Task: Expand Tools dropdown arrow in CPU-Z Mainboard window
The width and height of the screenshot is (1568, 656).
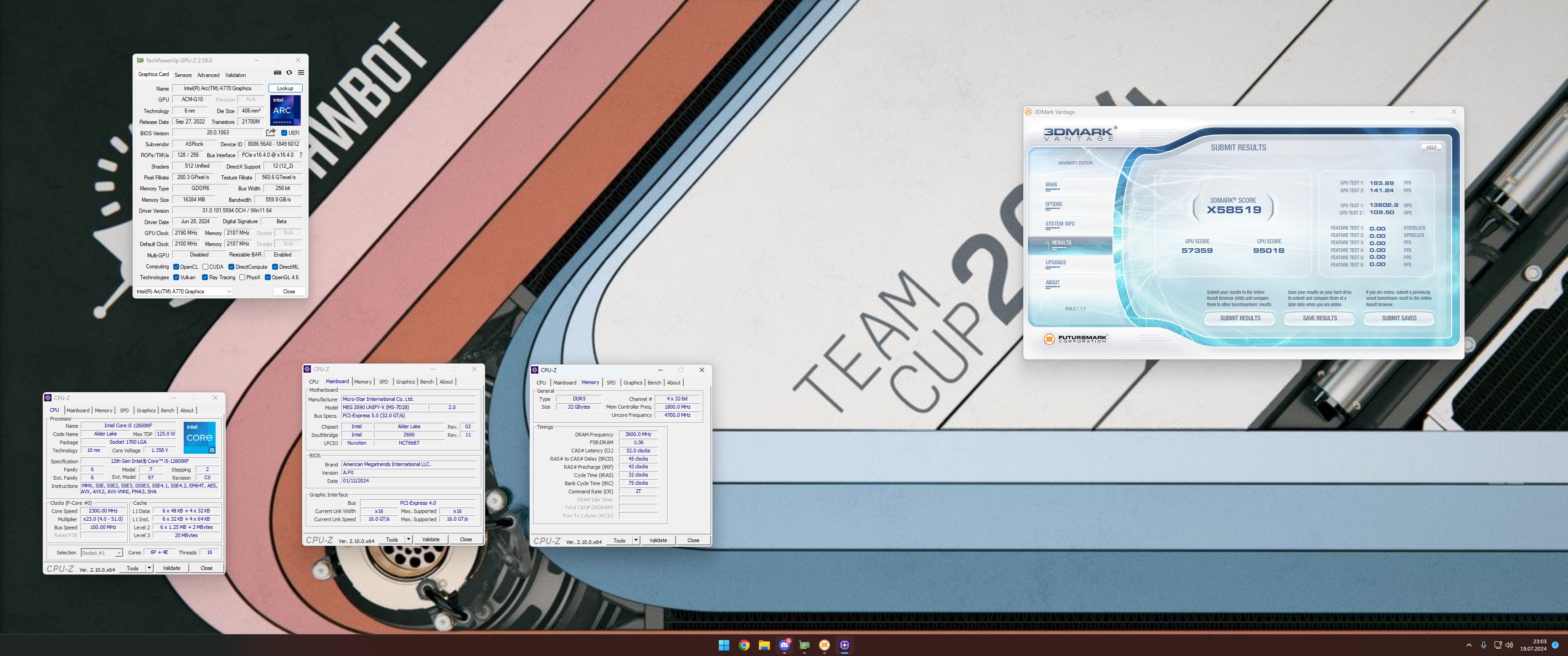Action: [x=408, y=540]
